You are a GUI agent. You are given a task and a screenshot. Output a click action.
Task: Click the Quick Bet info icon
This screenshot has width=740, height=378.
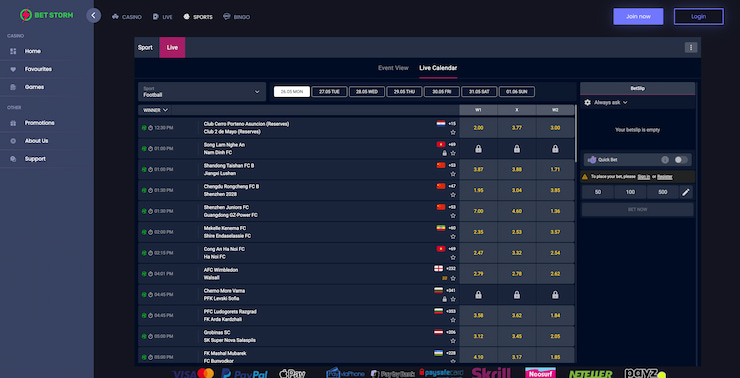click(x=665, y=160)
